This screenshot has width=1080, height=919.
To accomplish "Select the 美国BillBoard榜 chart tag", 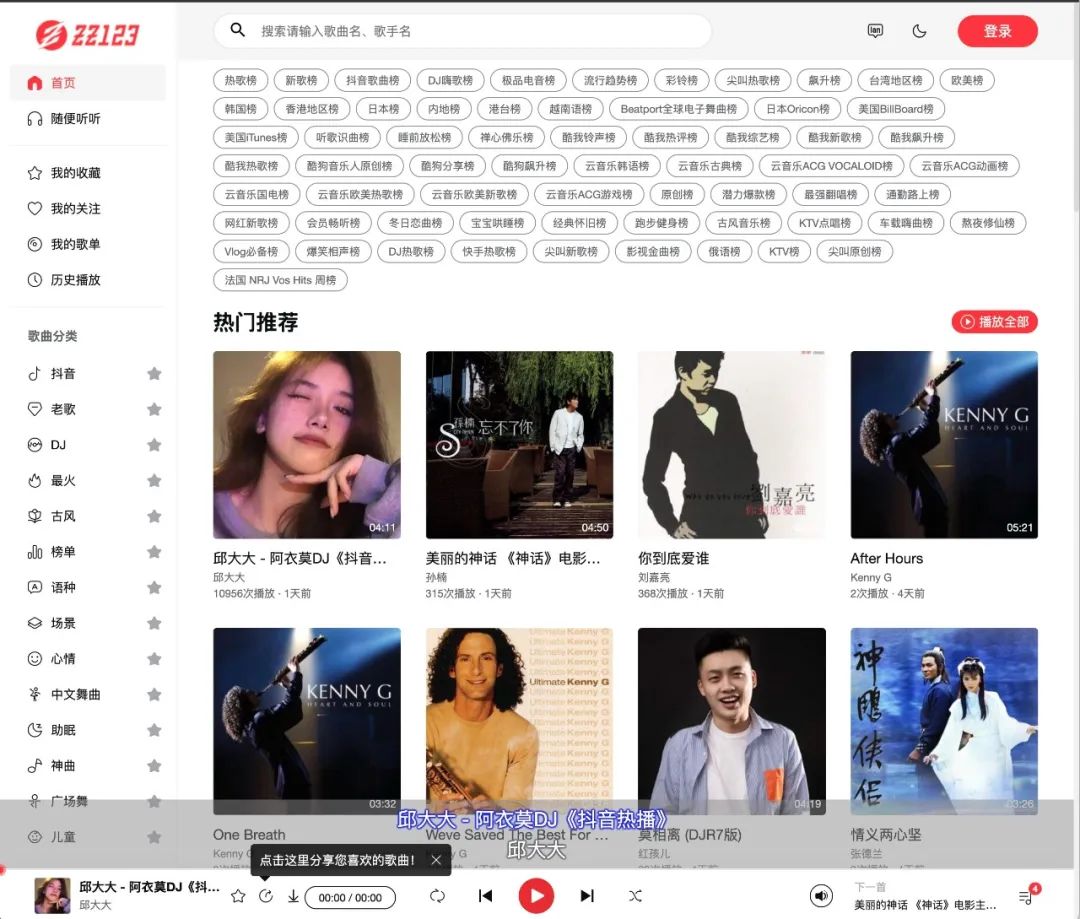I will click(x=895, y=109).
